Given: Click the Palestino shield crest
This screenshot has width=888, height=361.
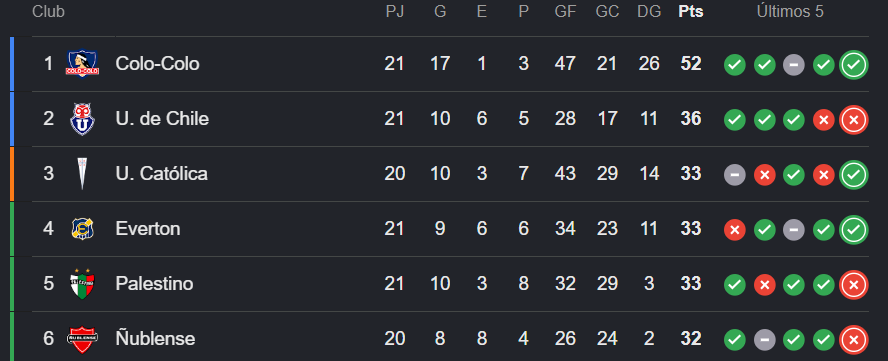Looking at the screenshot, I should tap(82, 283).
